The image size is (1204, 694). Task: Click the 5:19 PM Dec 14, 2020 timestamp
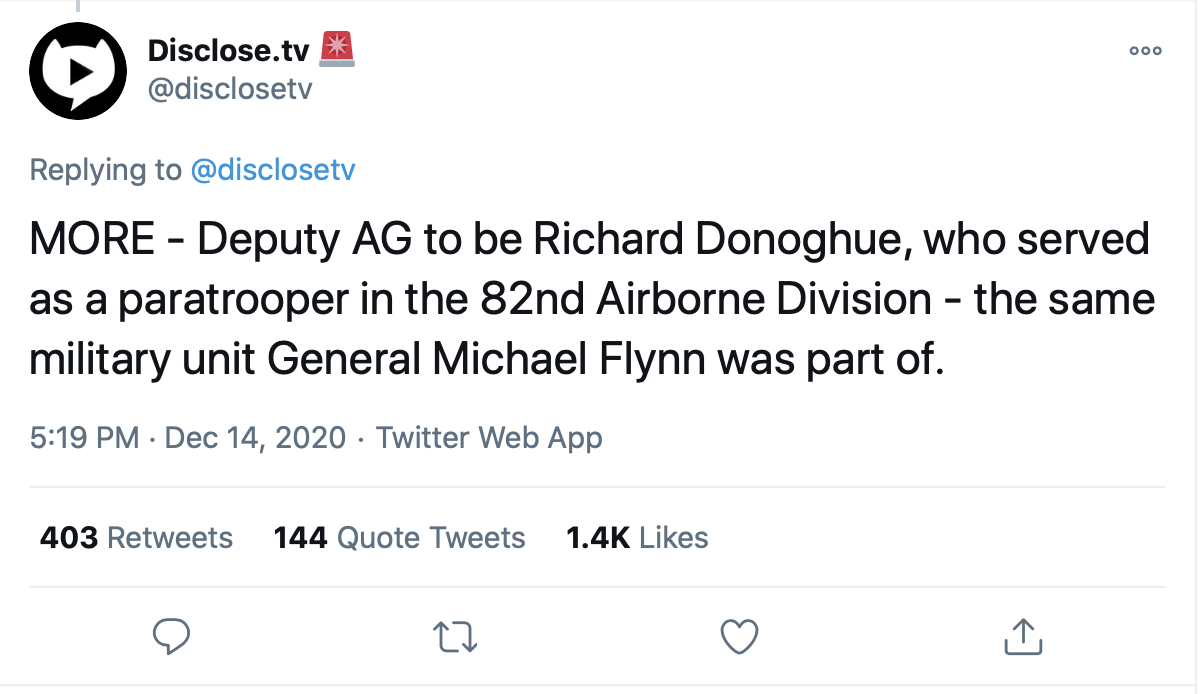[188, 437]
